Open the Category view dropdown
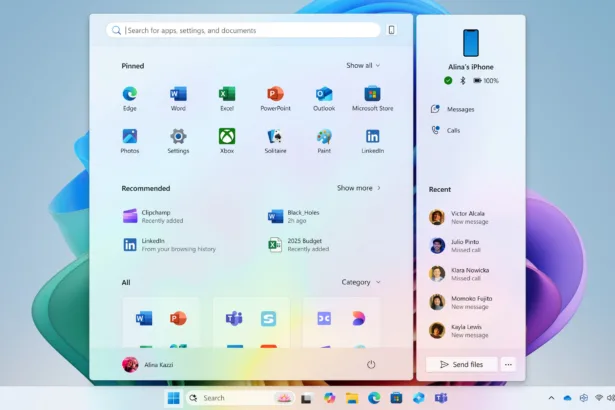The width and height of the screenshot is (615, 410). coord(361,282)
